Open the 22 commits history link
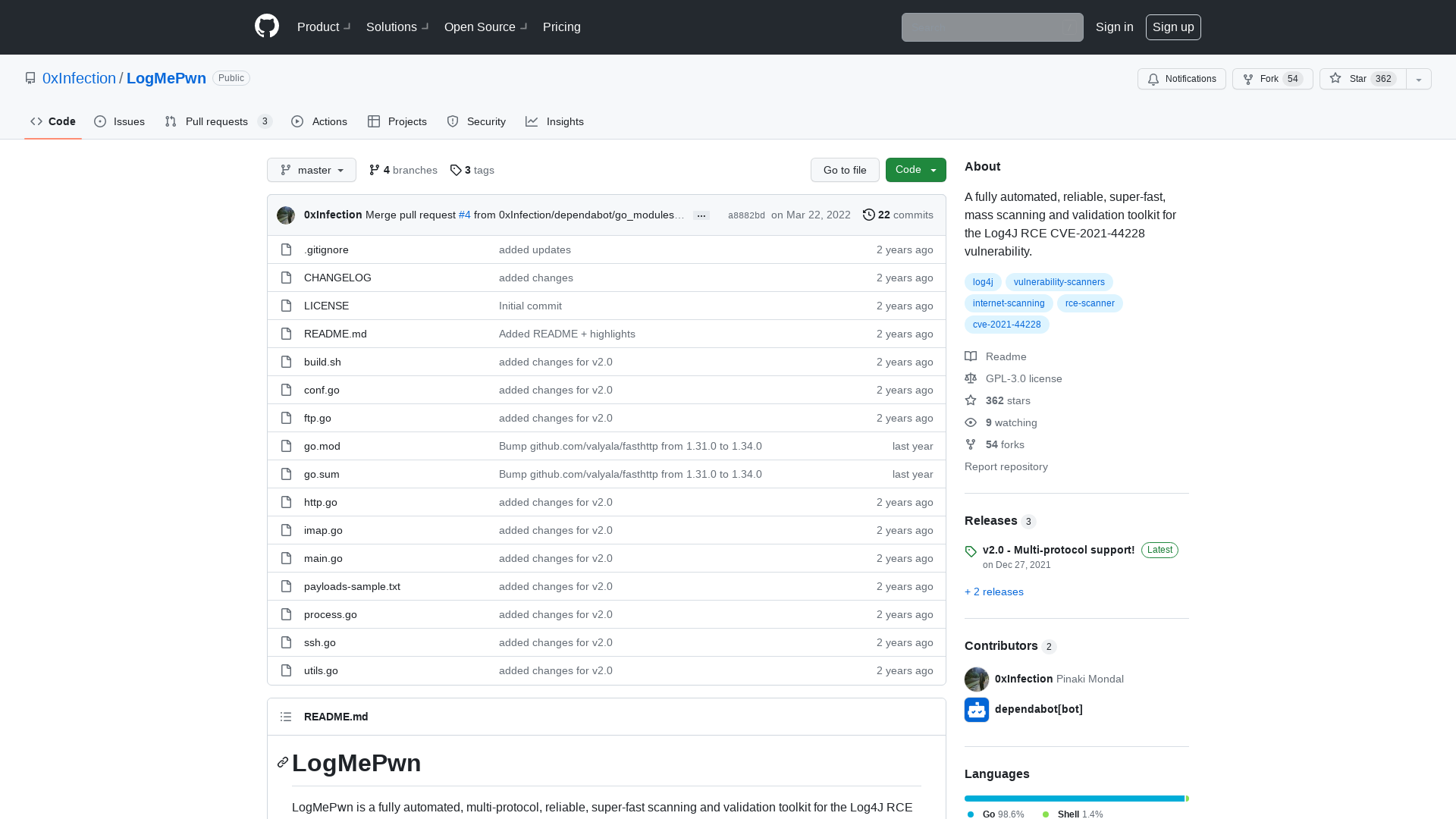Image resolution: width=1456 pixels, height=819 pixels. pyautogui.click(x=898, y=215)
